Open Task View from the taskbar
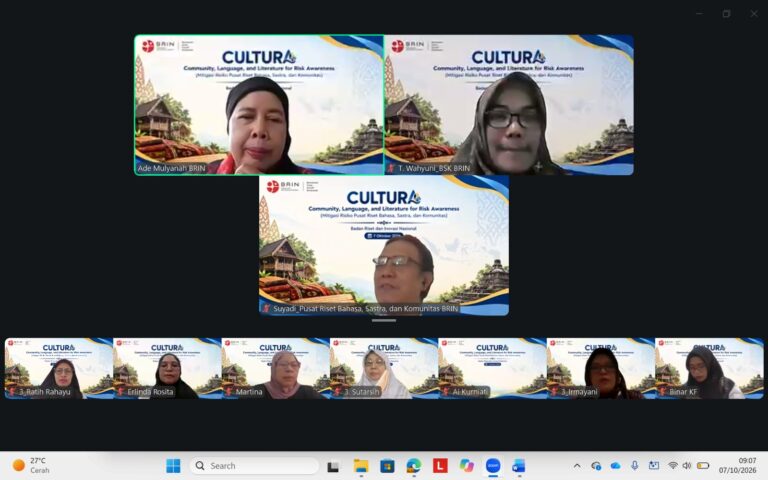The width and height of the screenshot is (768, 480). click(333, 466)
